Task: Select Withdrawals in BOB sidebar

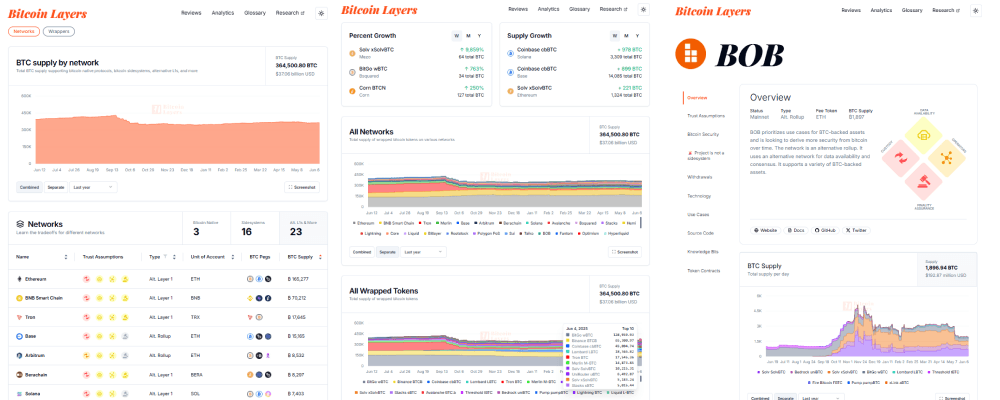Action: tap(699, 177)
